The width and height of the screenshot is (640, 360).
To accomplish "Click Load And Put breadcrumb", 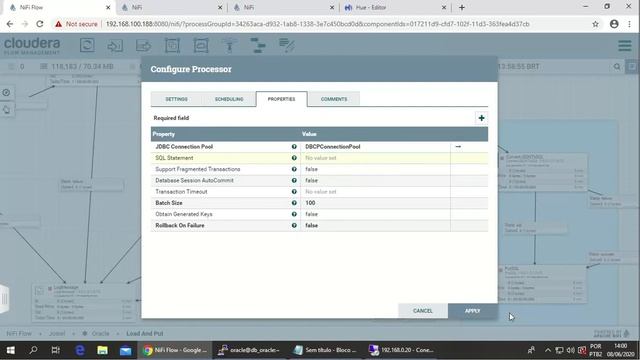I will (x=144, y=333).
